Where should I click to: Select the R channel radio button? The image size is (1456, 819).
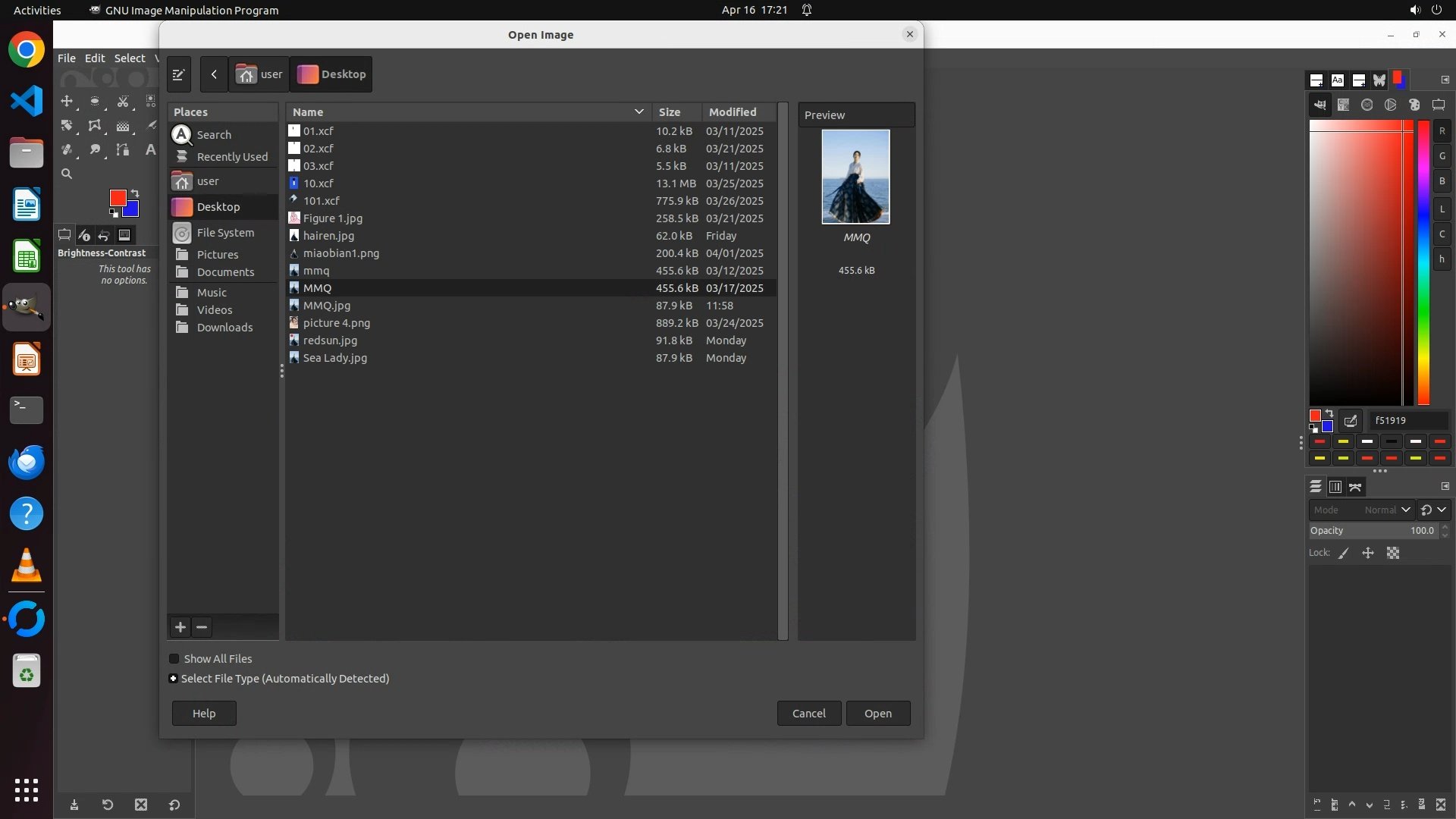(x=1442, y=131)
